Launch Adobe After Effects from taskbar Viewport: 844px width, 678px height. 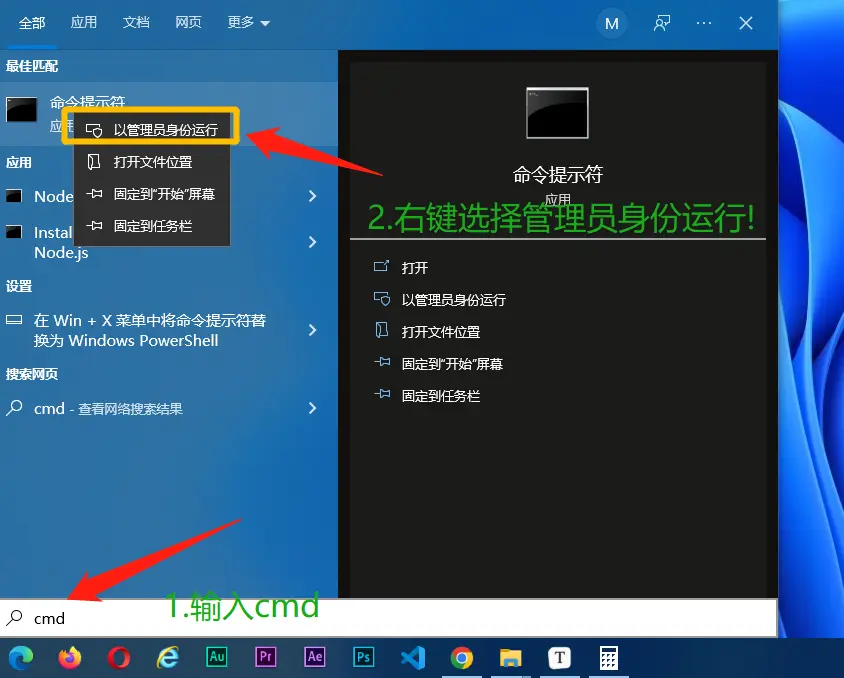click(315, 657)
